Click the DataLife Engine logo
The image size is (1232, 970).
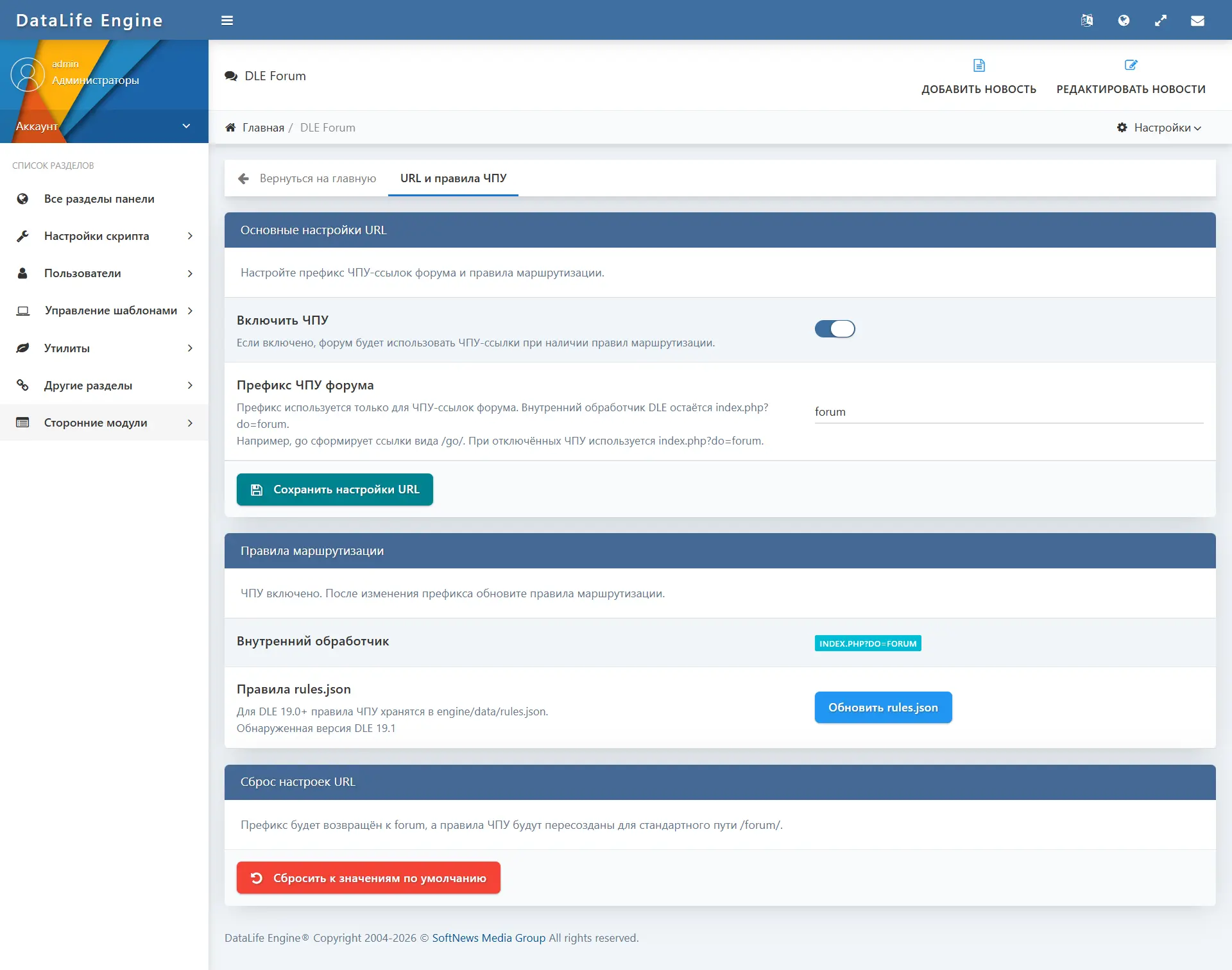89,21
